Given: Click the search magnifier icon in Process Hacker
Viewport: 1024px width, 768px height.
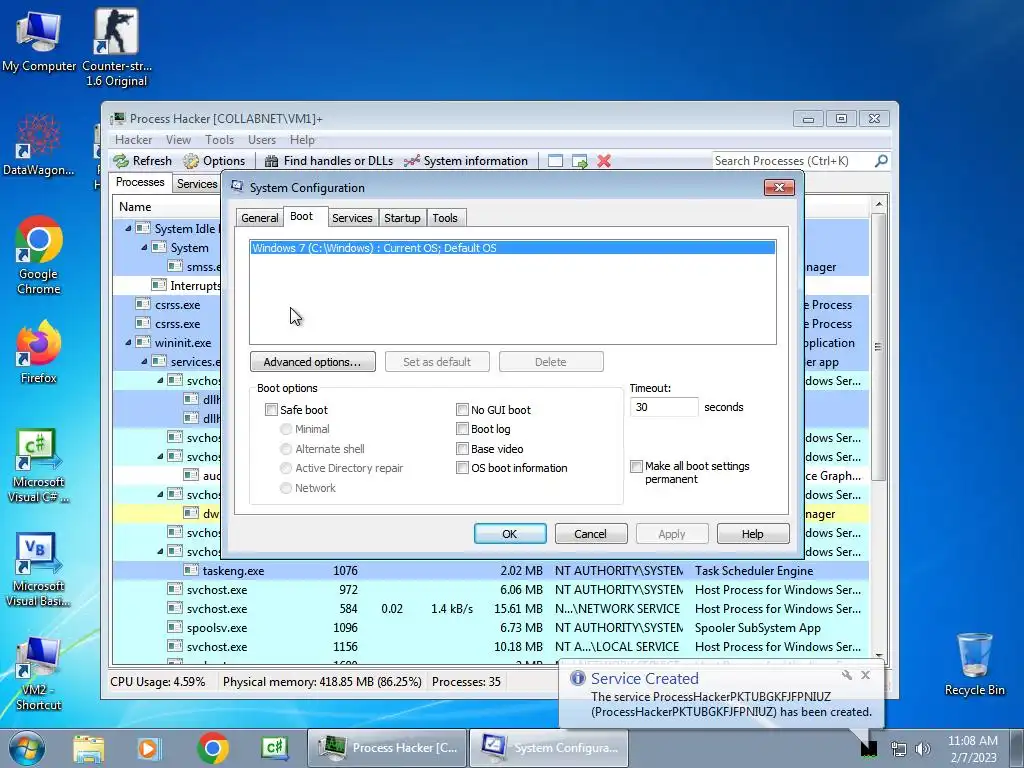Looking at the screenshot, I should pyautogui.click(x=881, y=160).
